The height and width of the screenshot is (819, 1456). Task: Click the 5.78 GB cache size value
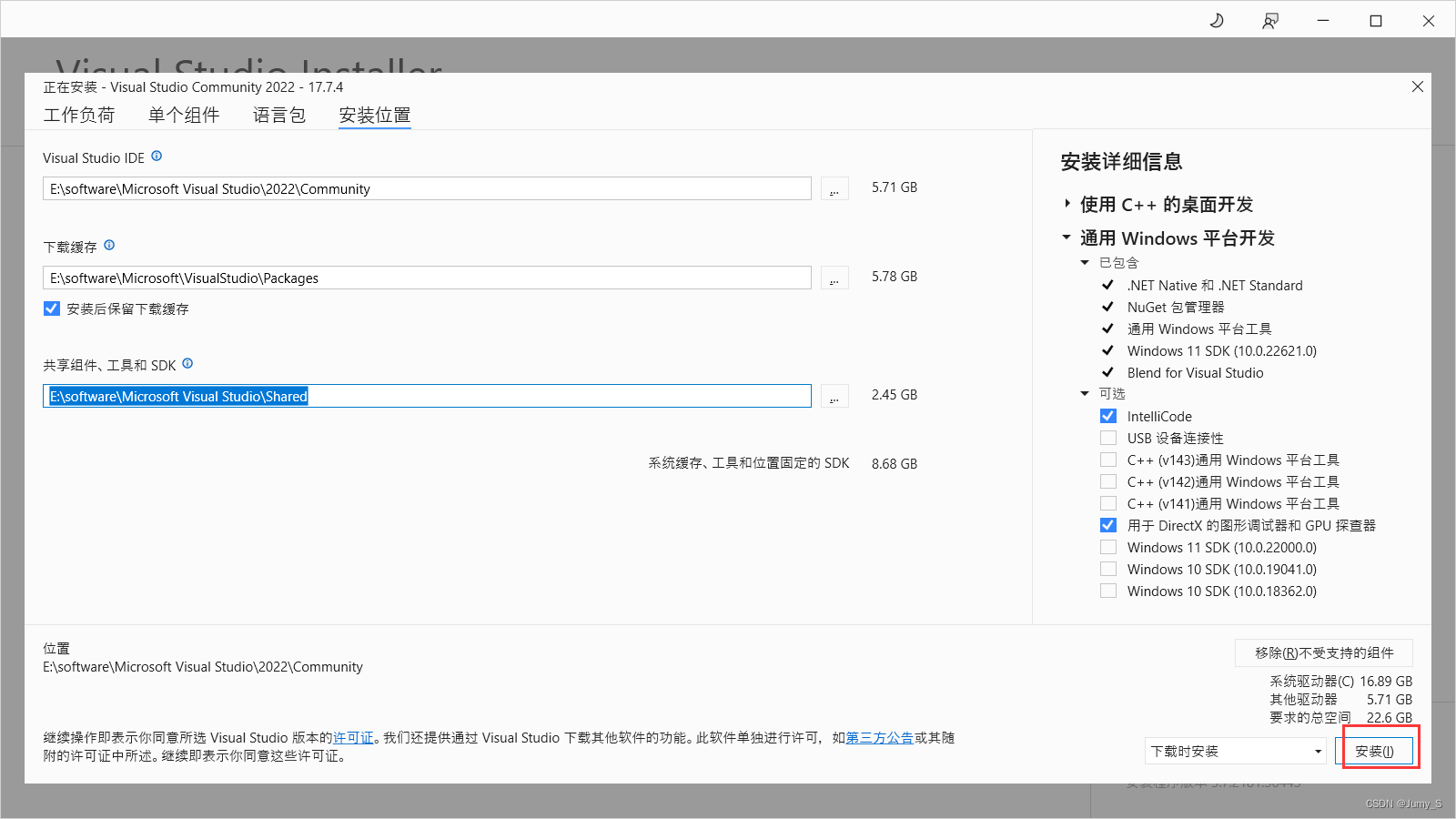(x=895, y=276)
